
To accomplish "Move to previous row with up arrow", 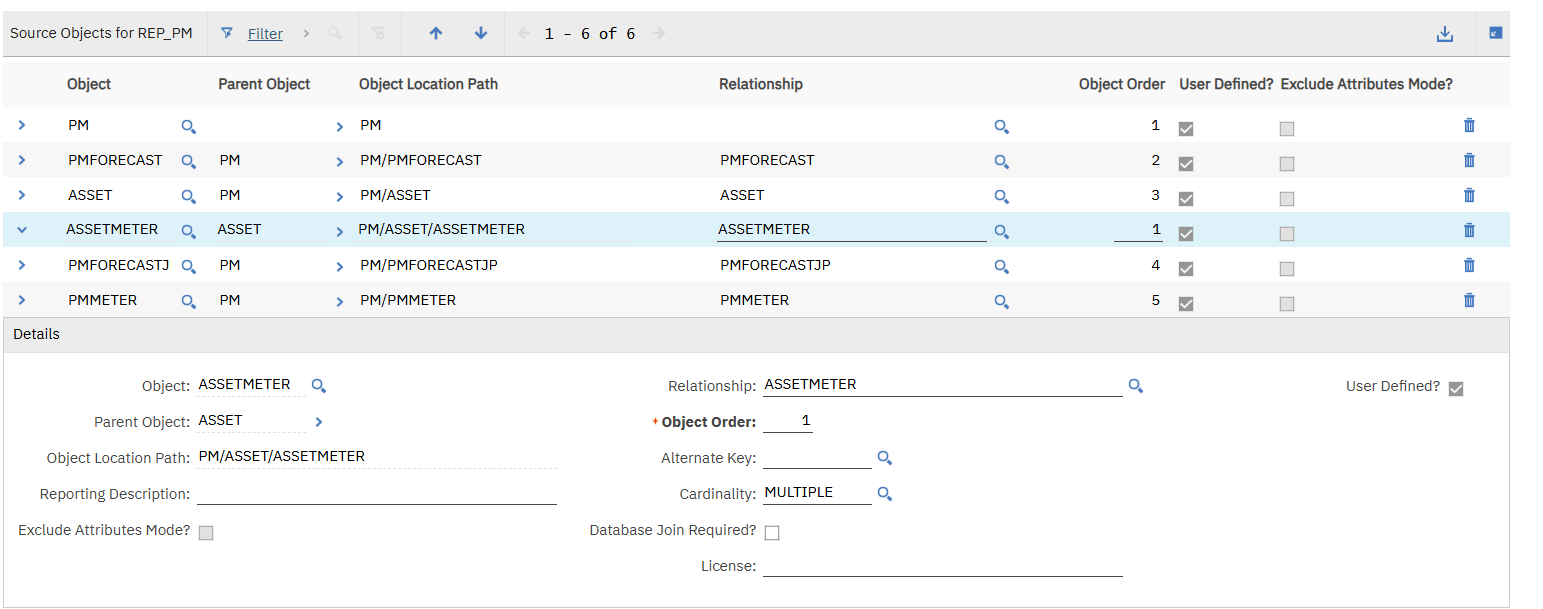I will (436, 33).
